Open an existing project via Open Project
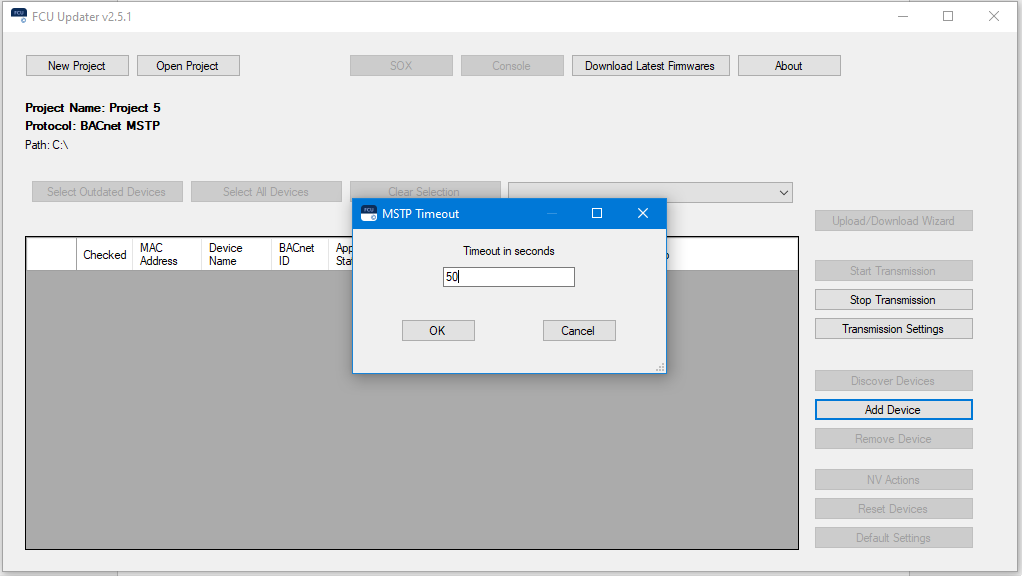The image size is (1022, 576). 188,65
